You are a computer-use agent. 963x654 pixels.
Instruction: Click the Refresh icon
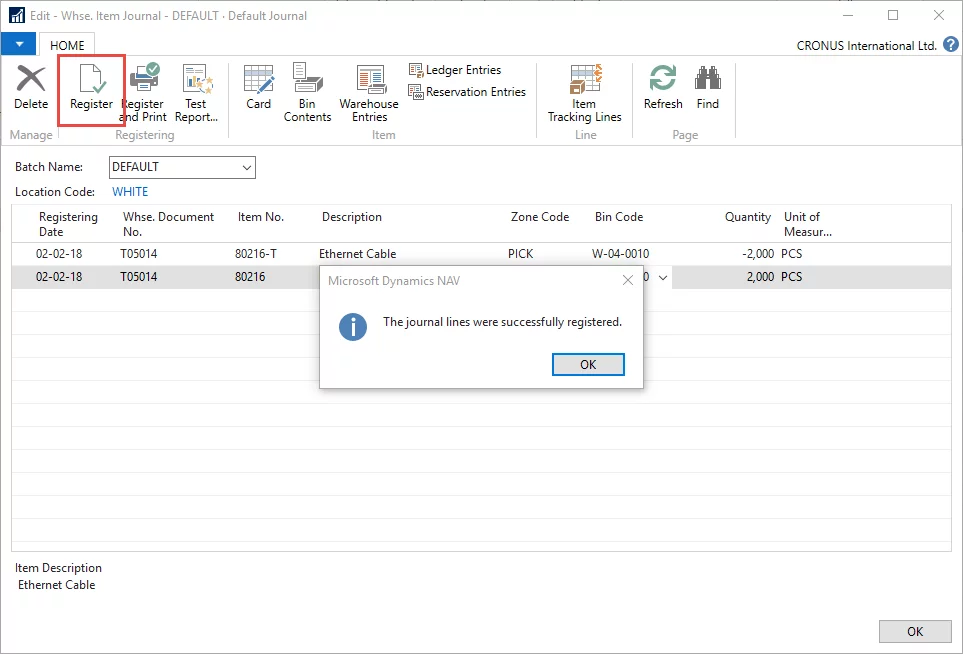click(662, 88)
